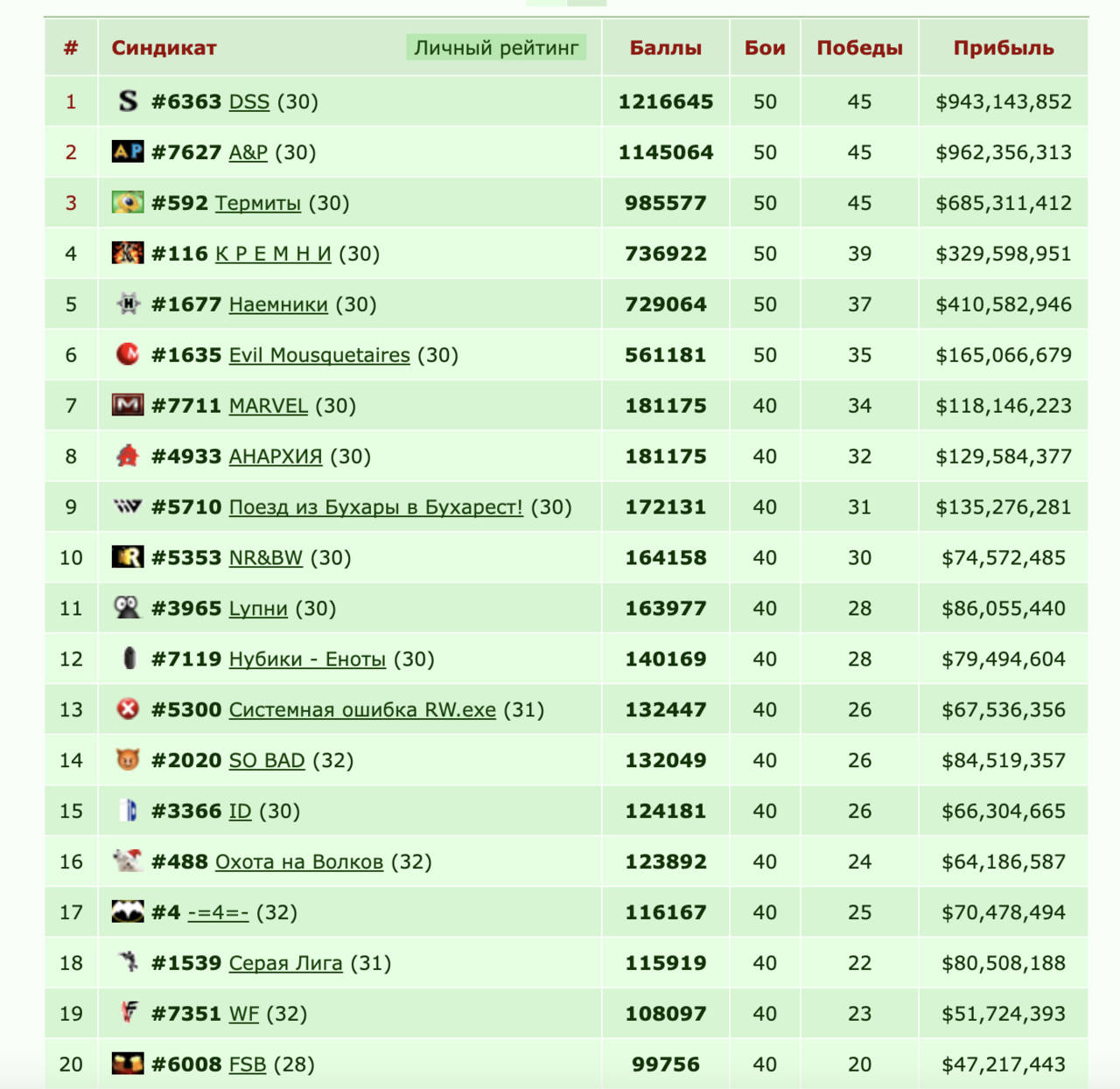Open the FSB syndicate link
Viewport: 1120px width, 1089px height.
pos(248,1065)
